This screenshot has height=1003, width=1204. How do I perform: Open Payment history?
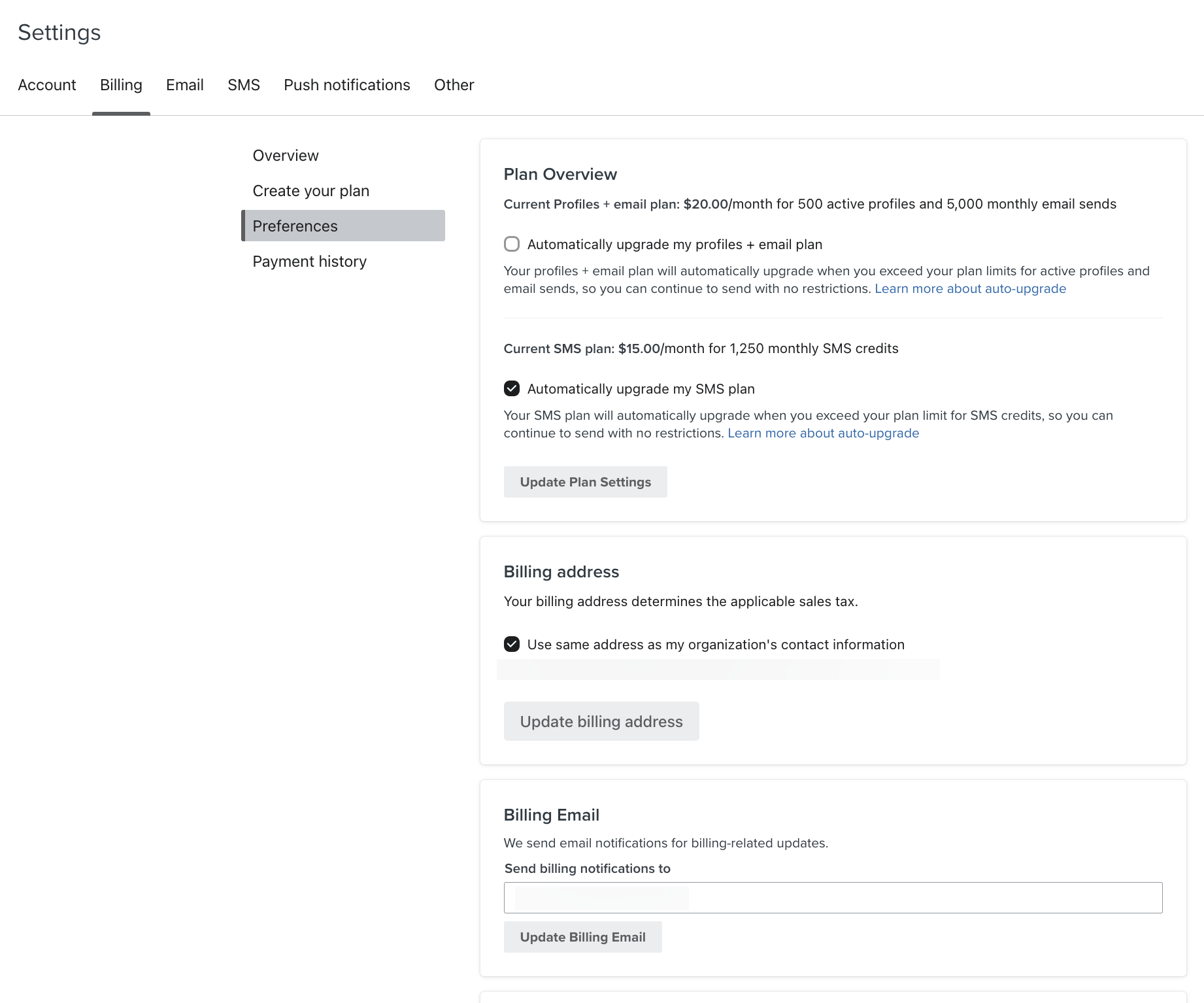point(309,261)
